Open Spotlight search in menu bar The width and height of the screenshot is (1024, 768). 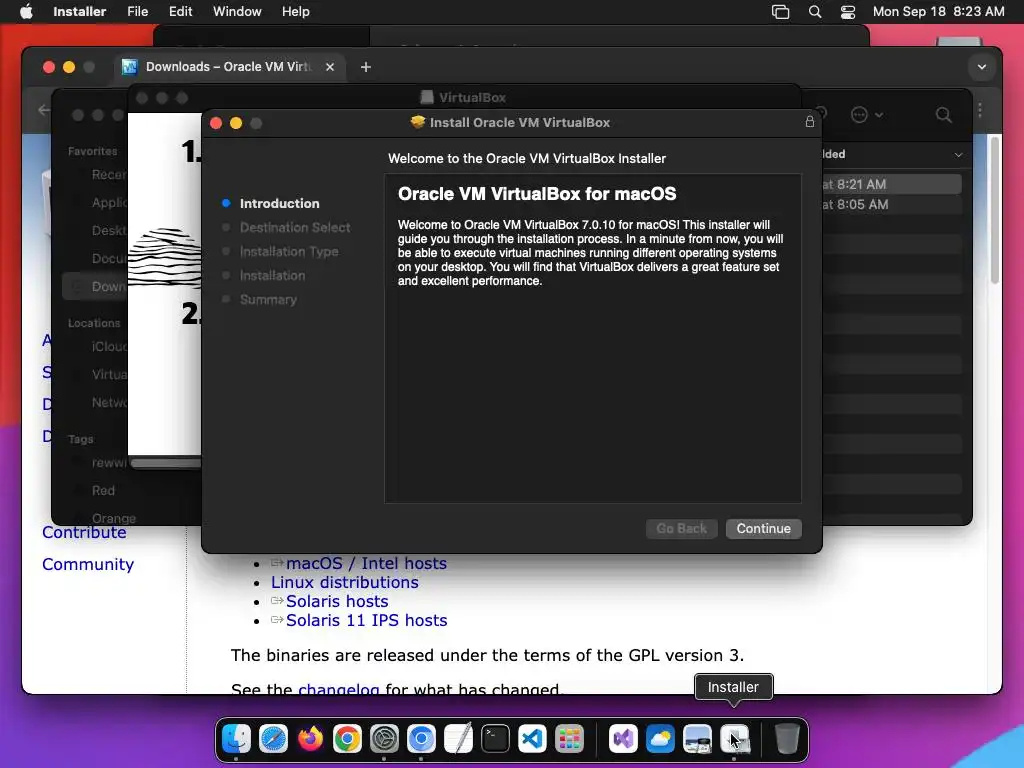coord(815,12)
